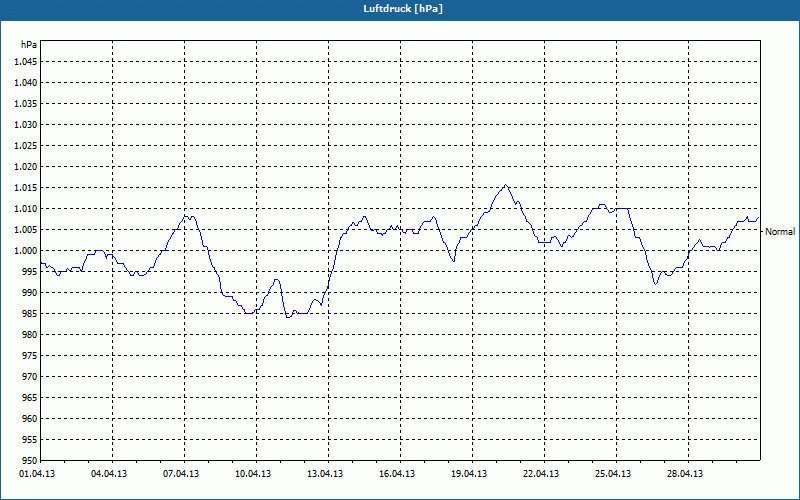Click the 990 pressure label
This screenshot has height=500, width=800.
30,292
